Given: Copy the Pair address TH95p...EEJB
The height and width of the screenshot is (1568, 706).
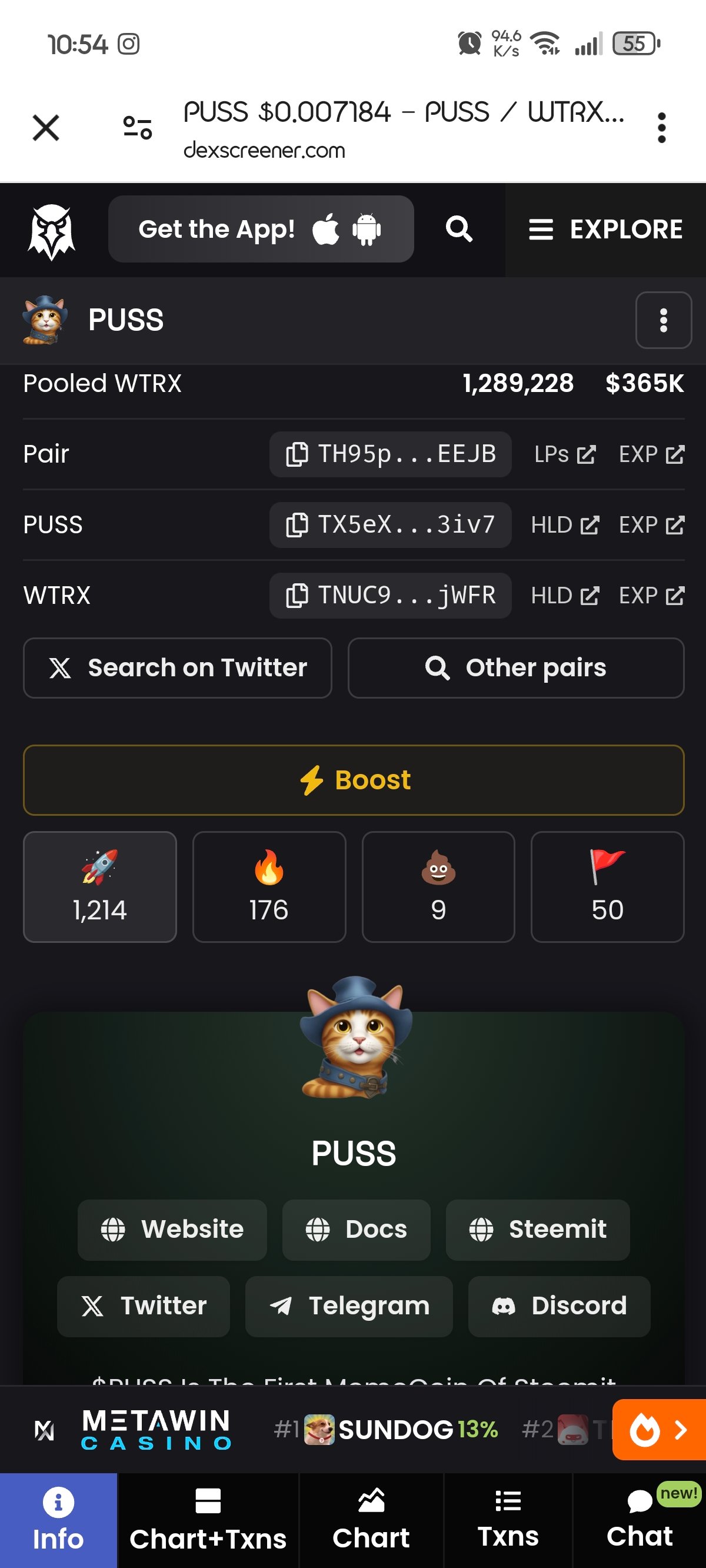Looking at the screenshot, I should pyautogui.click(x=390, y=454).
